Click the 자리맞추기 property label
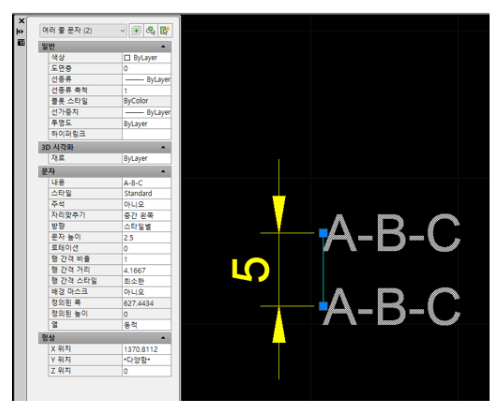Image resolution: width=498 pixels, height=417 pixels. (x=68, y=215)
